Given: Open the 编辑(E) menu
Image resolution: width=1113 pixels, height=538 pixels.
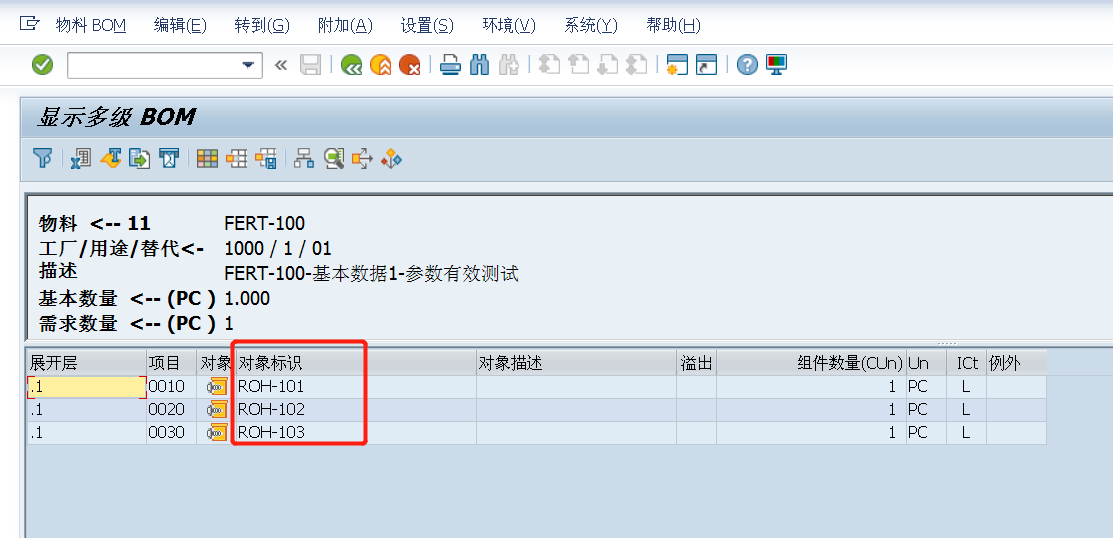Looking at the screenshot, I should click(180, 26).
